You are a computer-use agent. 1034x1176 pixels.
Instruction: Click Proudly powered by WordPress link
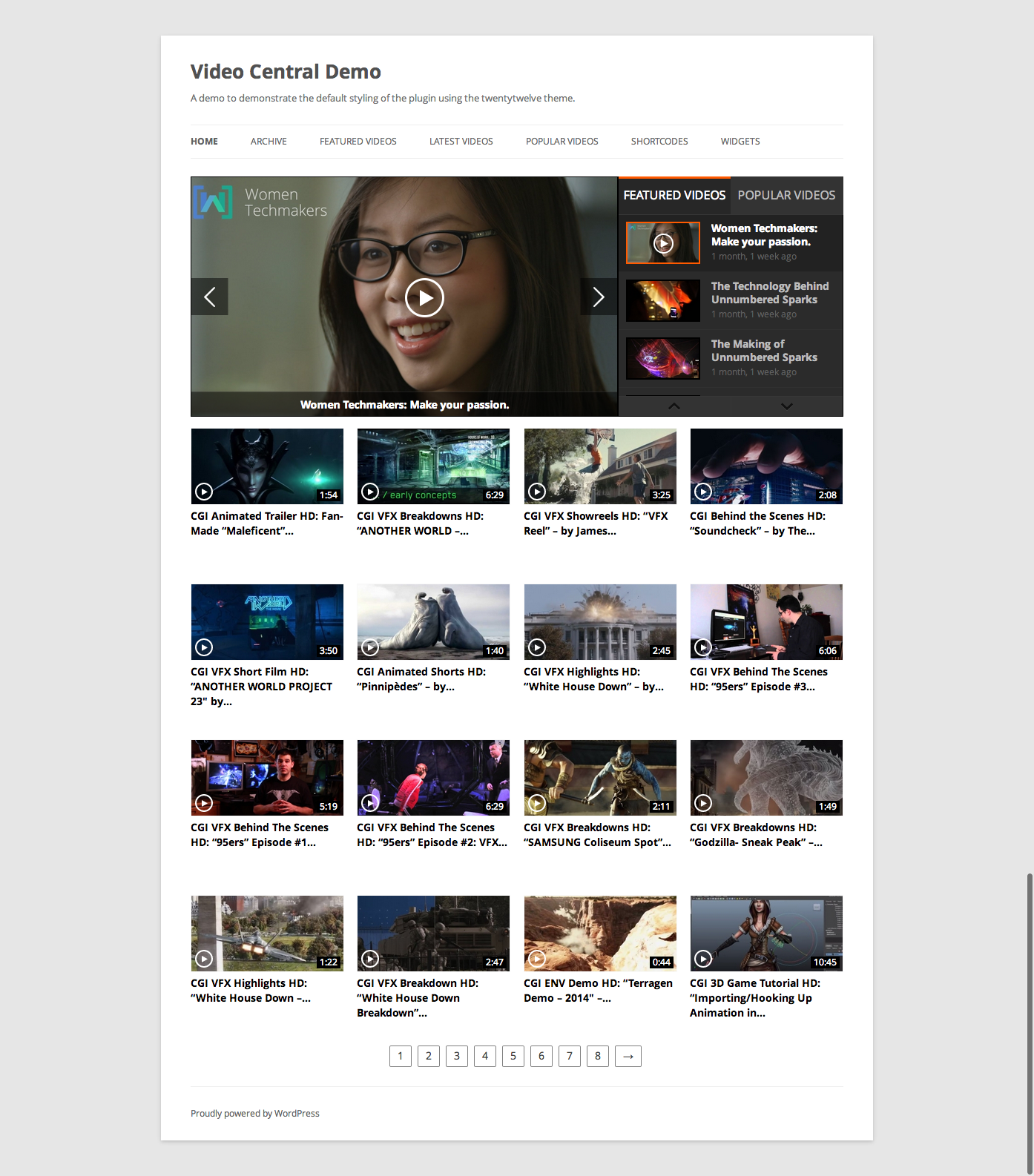click(x=255, y=1114)
